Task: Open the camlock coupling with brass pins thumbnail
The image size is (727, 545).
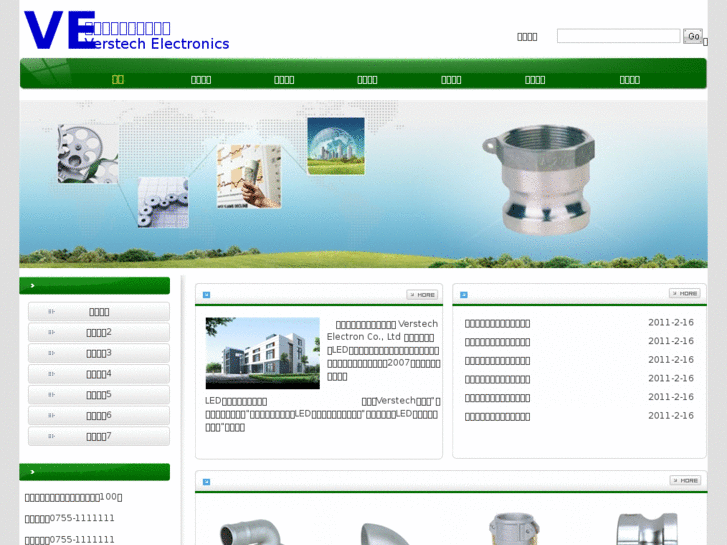Action: pyautogui.click(x=514, y=529)
